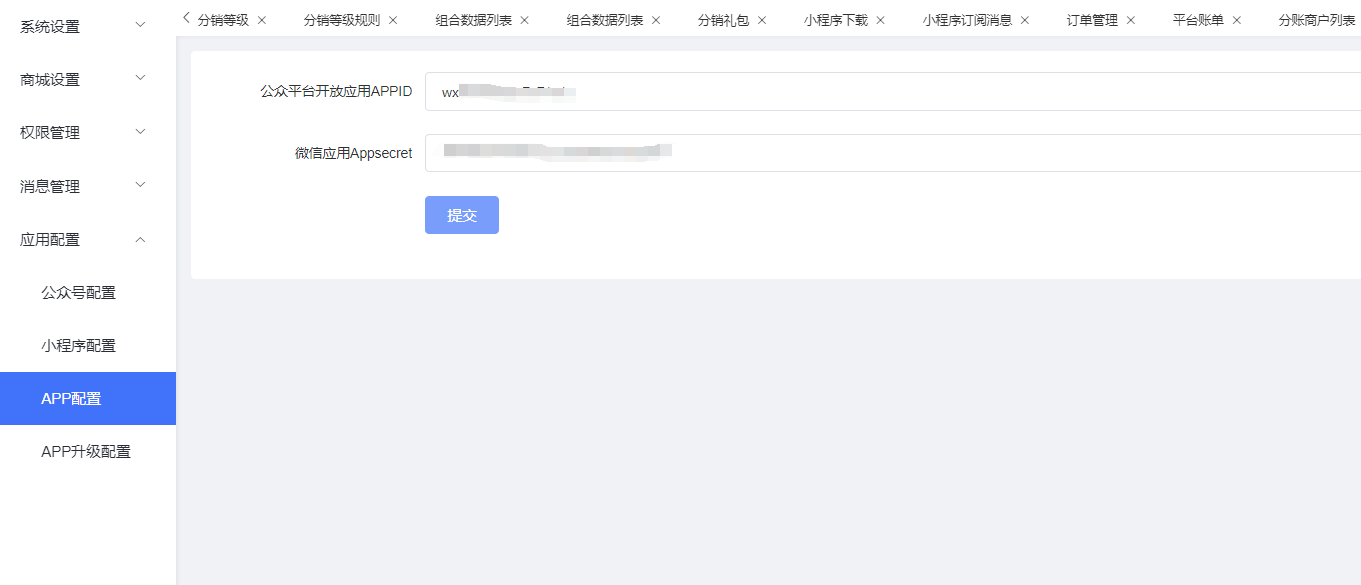1361x585 pixels.
Task: Close the 订单管理 tab
Action: 1131,20
